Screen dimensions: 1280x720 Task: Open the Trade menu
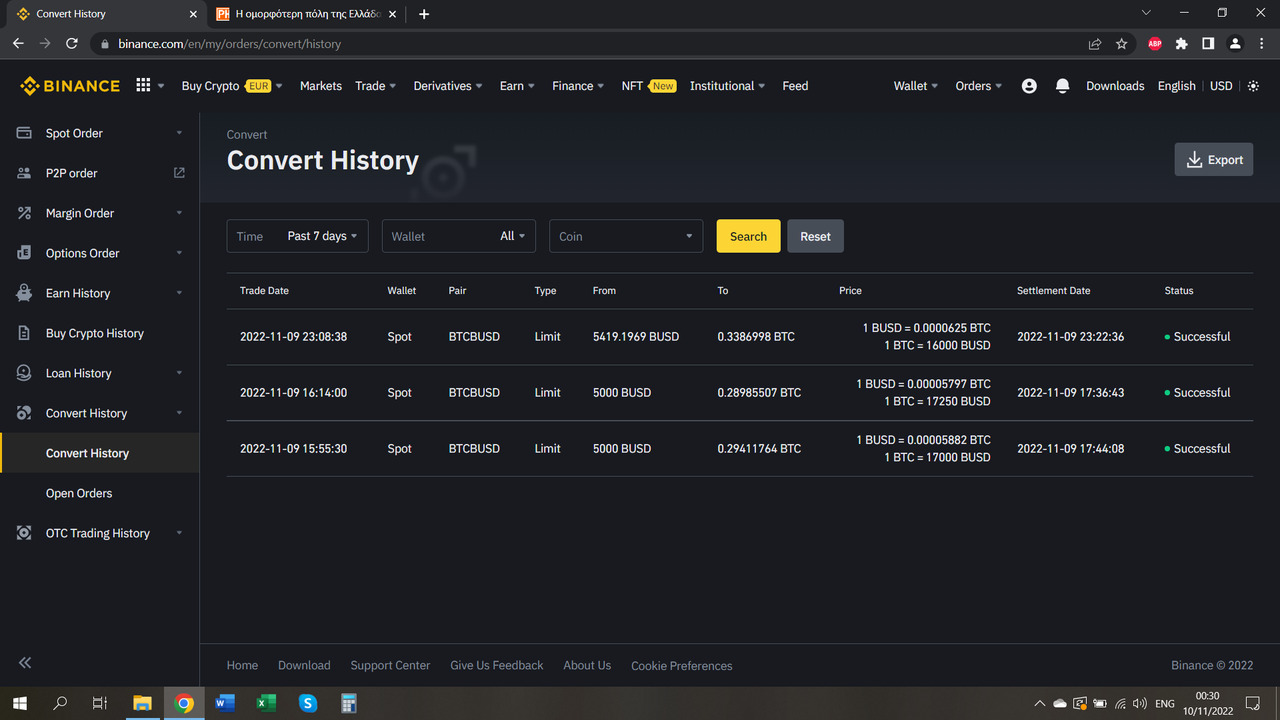coord(376,86)
